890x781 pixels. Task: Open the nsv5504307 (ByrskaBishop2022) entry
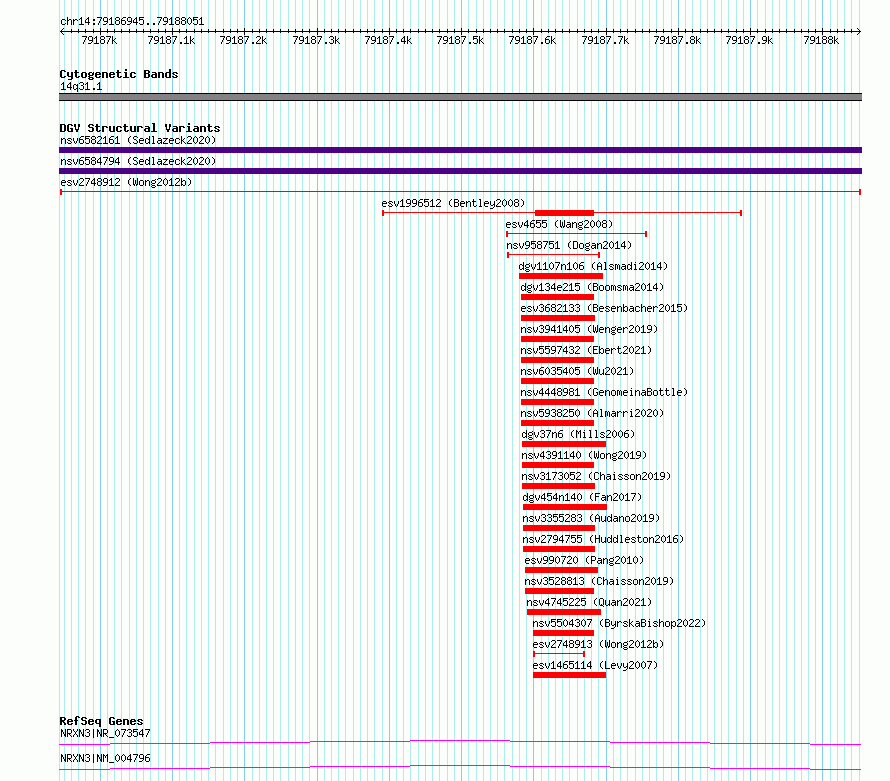[x=619, y=623]
